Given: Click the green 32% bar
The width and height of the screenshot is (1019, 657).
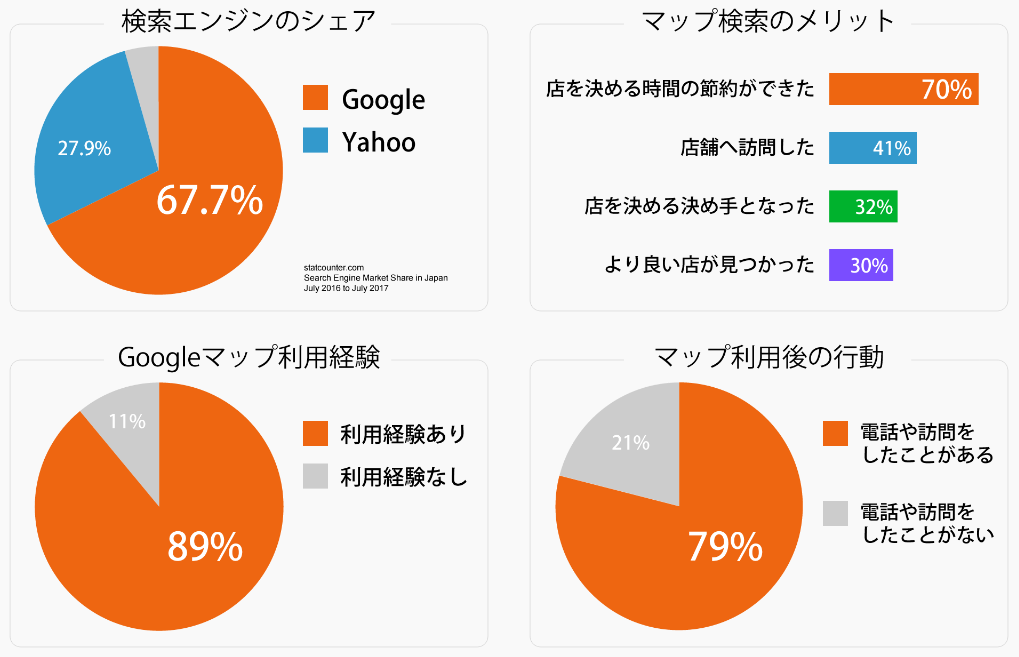Looking at the screenshot, I should [x=863, y=207].
